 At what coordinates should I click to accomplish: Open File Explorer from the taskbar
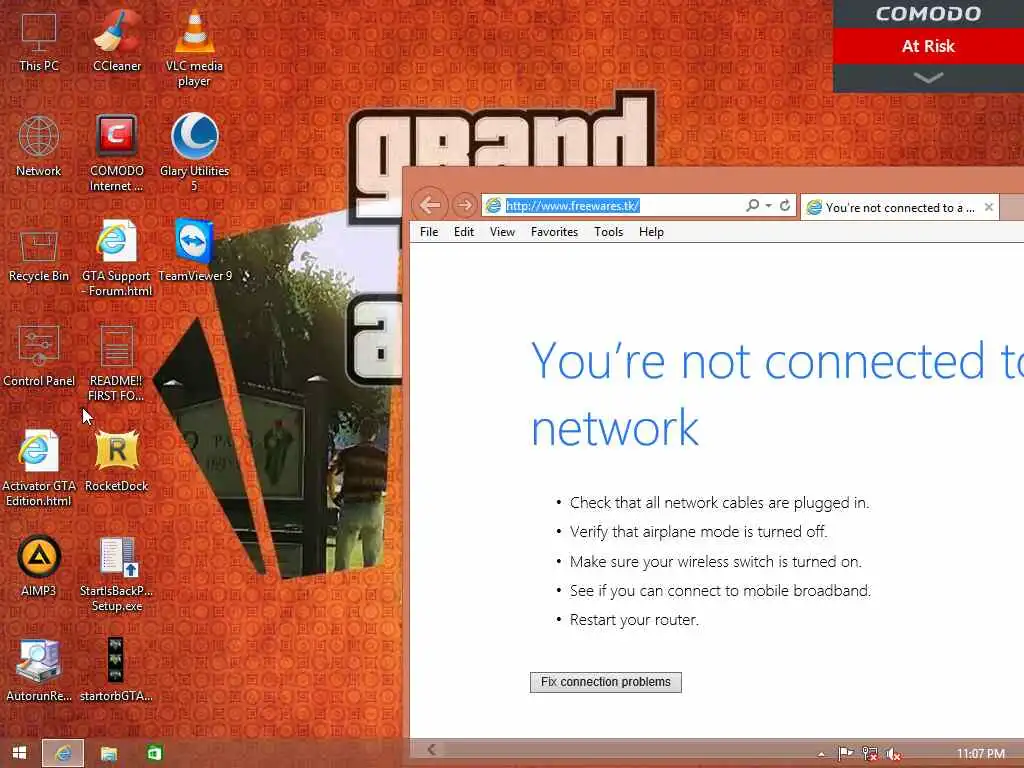[108, 754]
